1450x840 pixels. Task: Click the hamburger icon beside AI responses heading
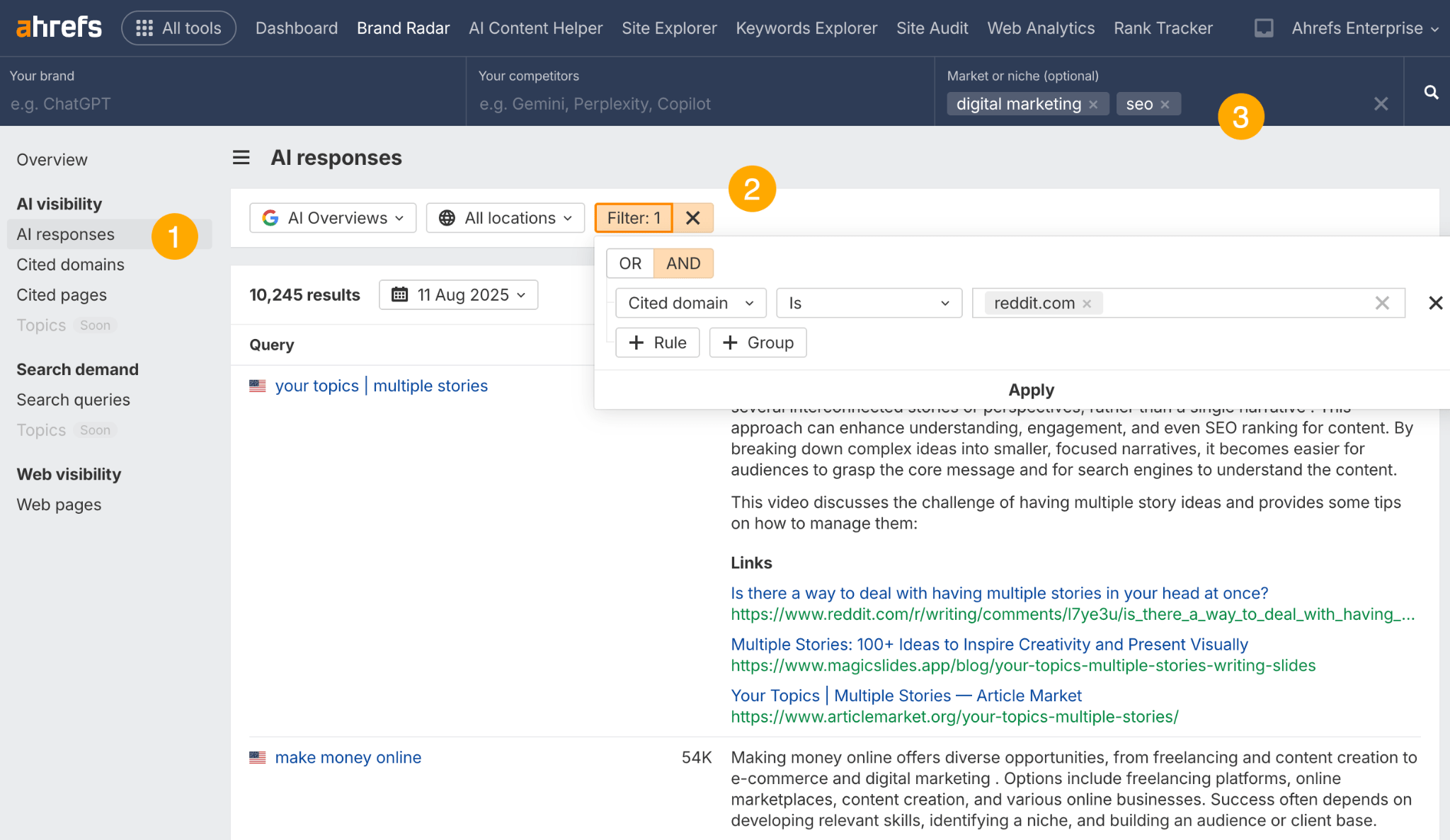(241, 157)
